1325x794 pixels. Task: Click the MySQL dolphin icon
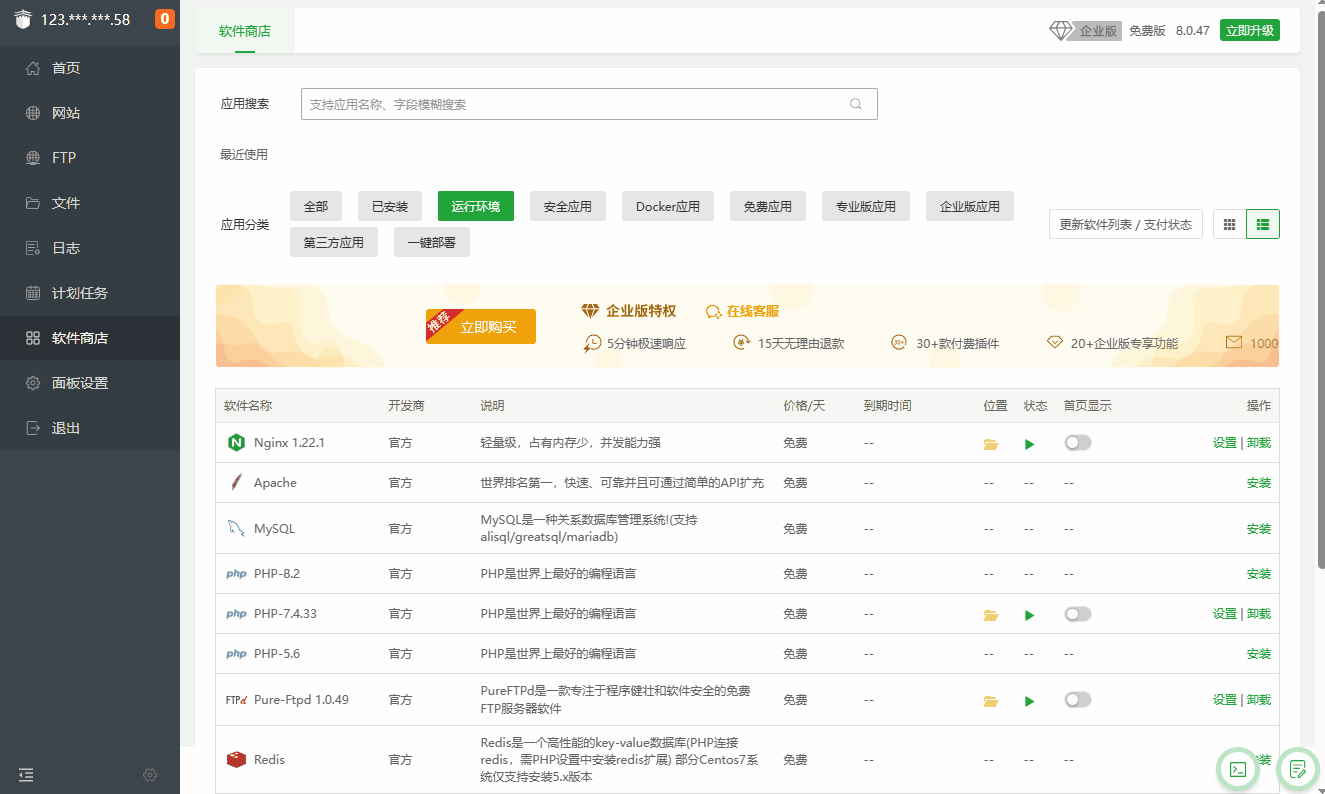click(x=236, y=528)
